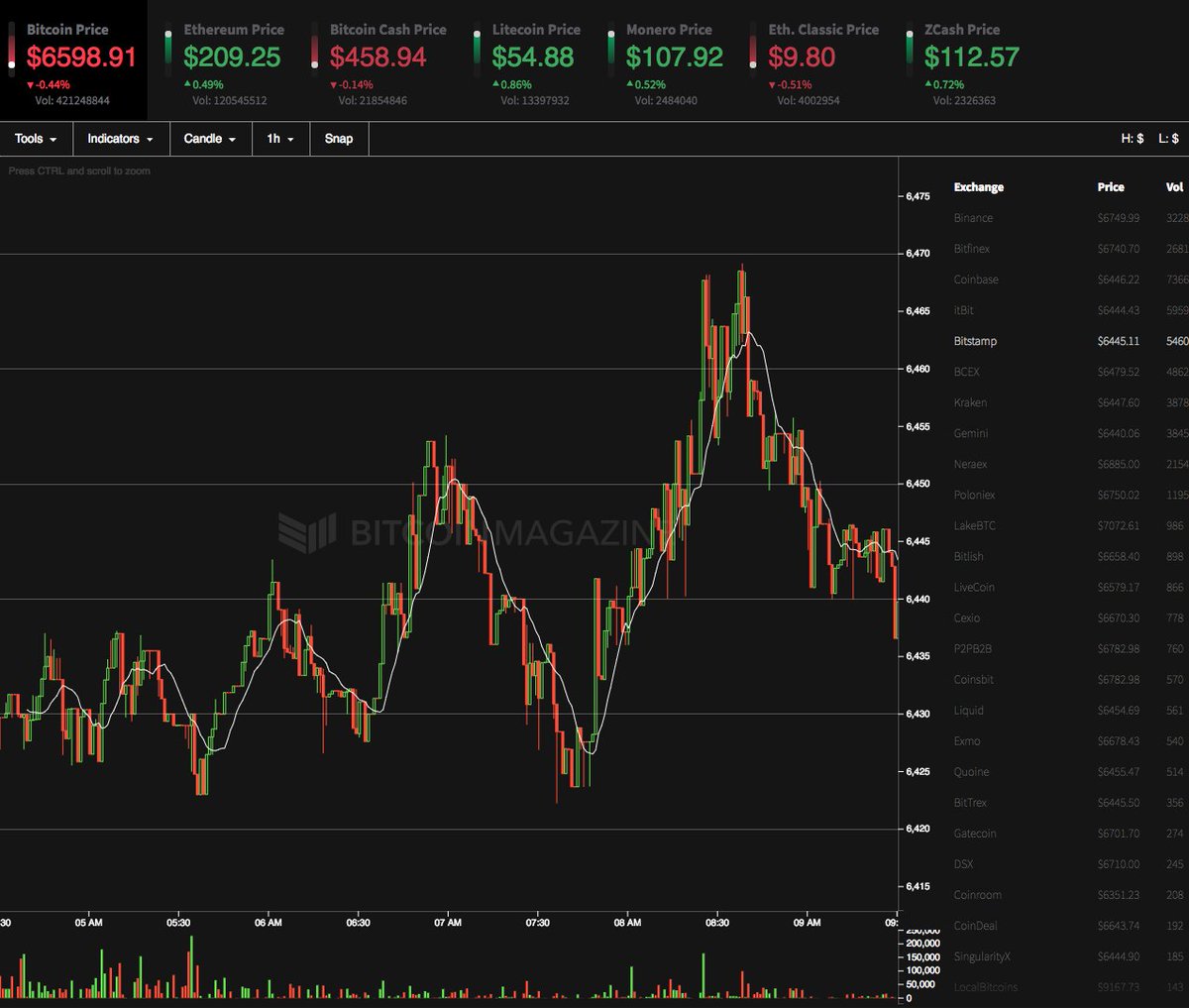Screen dimensions: 1189x1008
Task: Open the Tools dropdown menu
Action: (36, 139)
